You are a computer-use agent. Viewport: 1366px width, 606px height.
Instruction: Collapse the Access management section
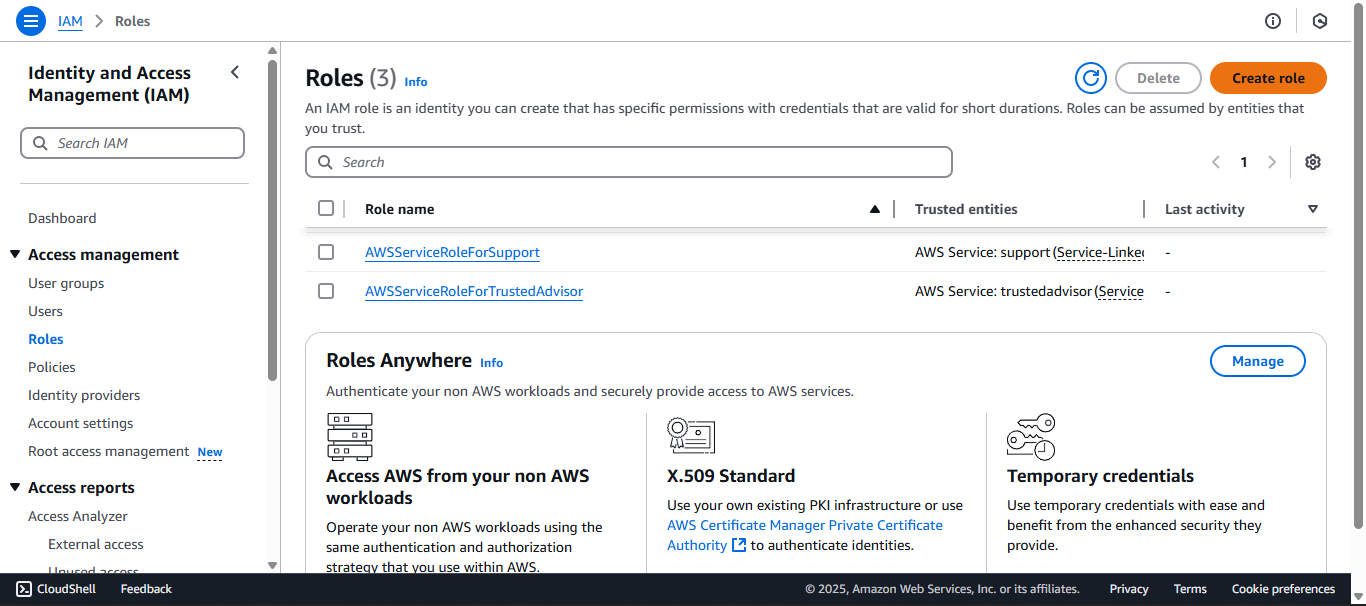point(15,254)
